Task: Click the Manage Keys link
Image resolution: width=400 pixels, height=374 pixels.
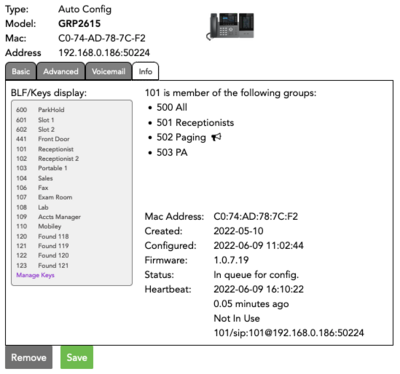Action: 35,275
